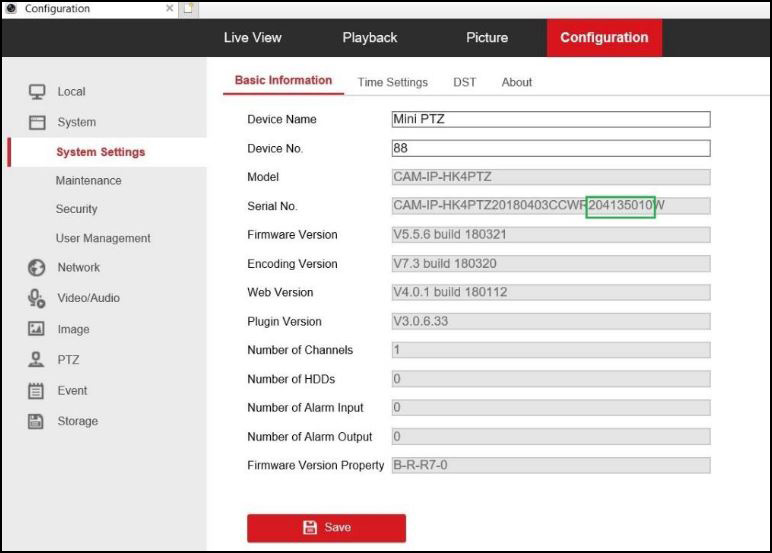Go to the Playback page
This screenshot has height=553, width=772.
pos(370,37)
